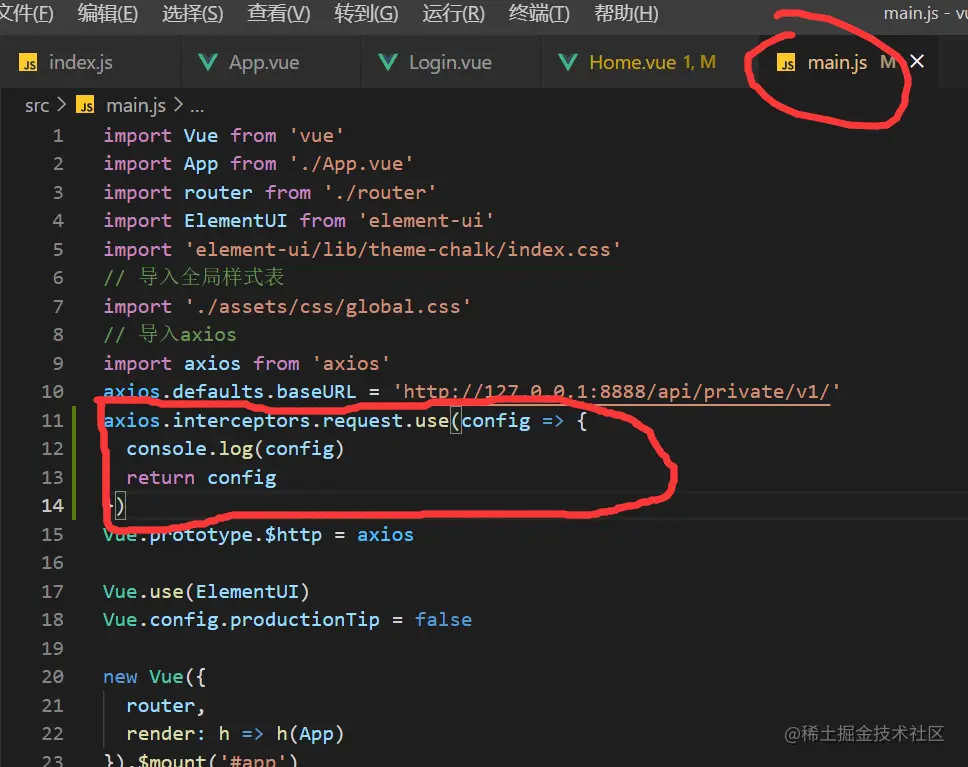Click the Vue icon on App.vue tab
Viewport: 968px width, 767px height.
tap(208, 62)
